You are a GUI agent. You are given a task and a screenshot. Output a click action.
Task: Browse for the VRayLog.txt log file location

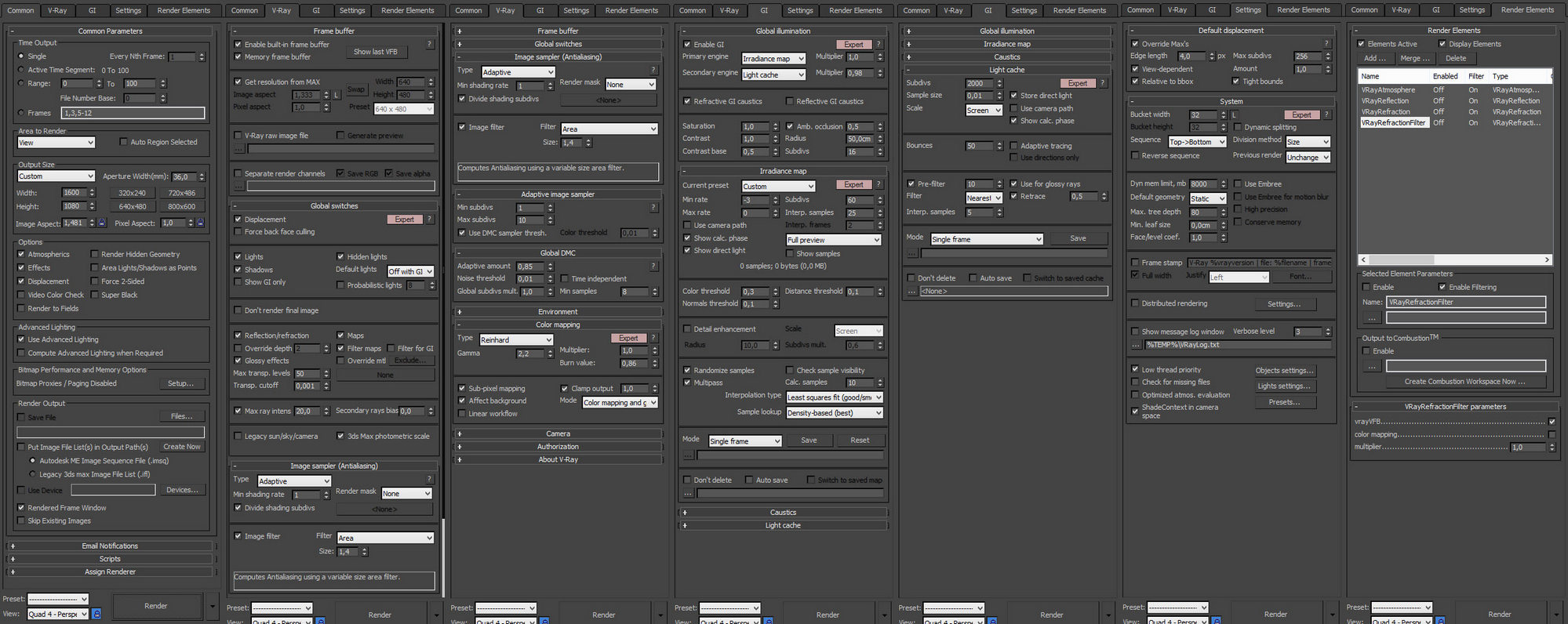1136,345
